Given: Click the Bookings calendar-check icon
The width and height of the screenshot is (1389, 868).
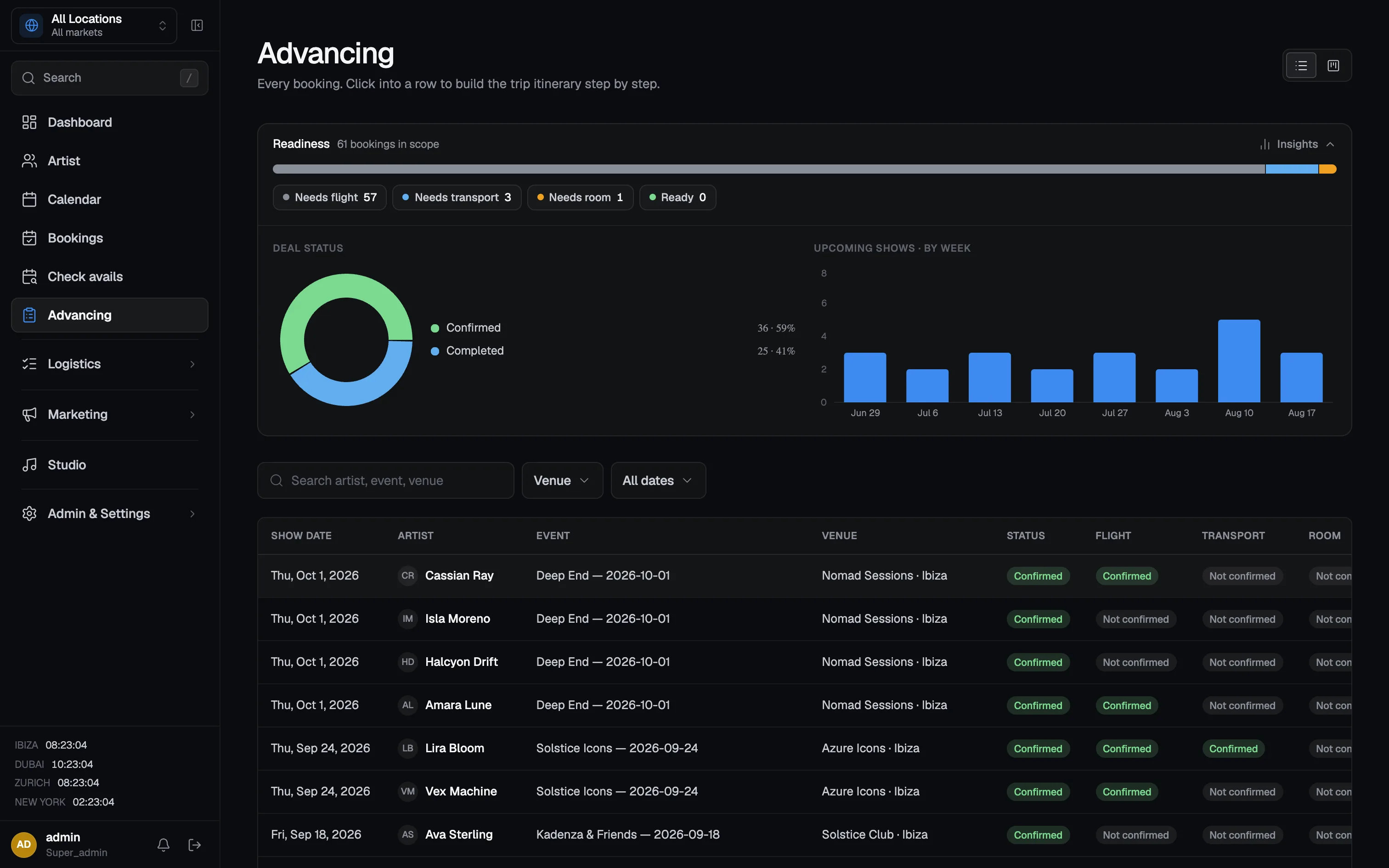Looking at the screenshot, I should coord(29,238).
